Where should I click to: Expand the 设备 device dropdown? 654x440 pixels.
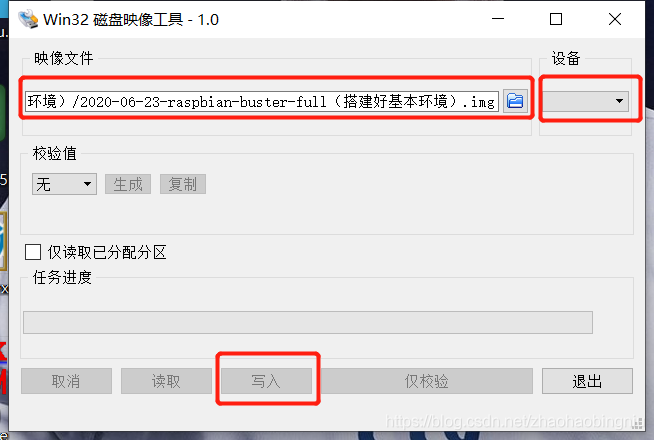(x=585, y=101)
